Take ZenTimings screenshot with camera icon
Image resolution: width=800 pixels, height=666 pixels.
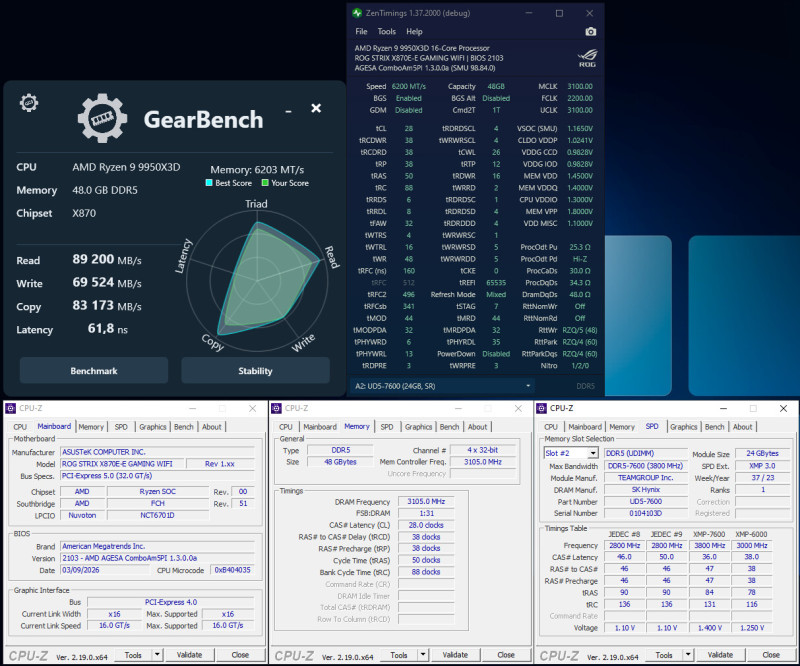[590, 32]
